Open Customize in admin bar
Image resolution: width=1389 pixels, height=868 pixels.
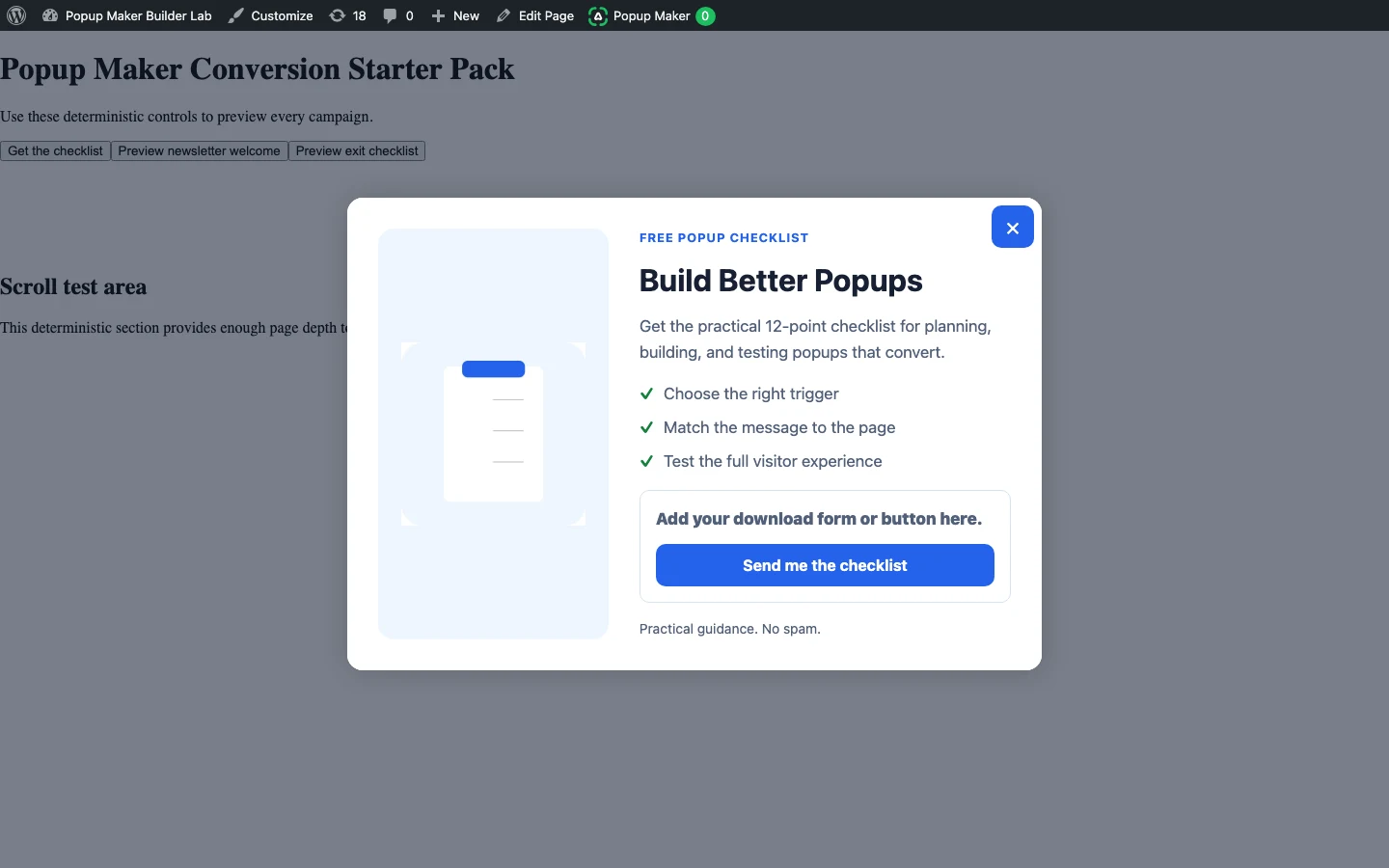(x=271, y=15)
